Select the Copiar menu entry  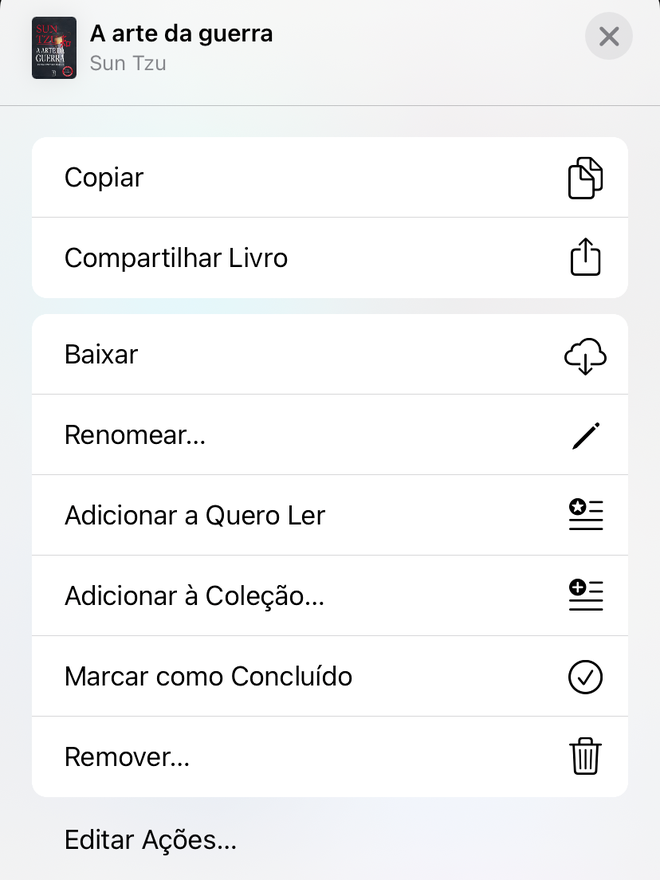(x=330, y=177)
